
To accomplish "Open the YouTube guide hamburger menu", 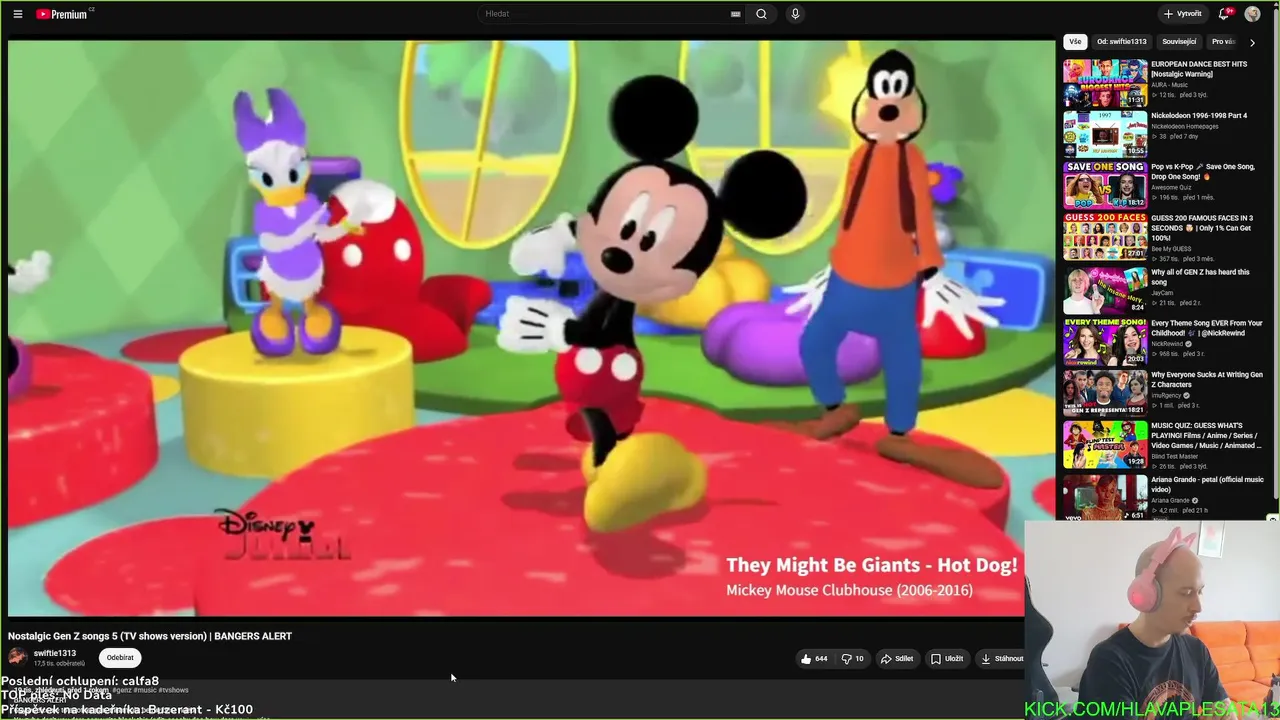I will tap(17, 14).
